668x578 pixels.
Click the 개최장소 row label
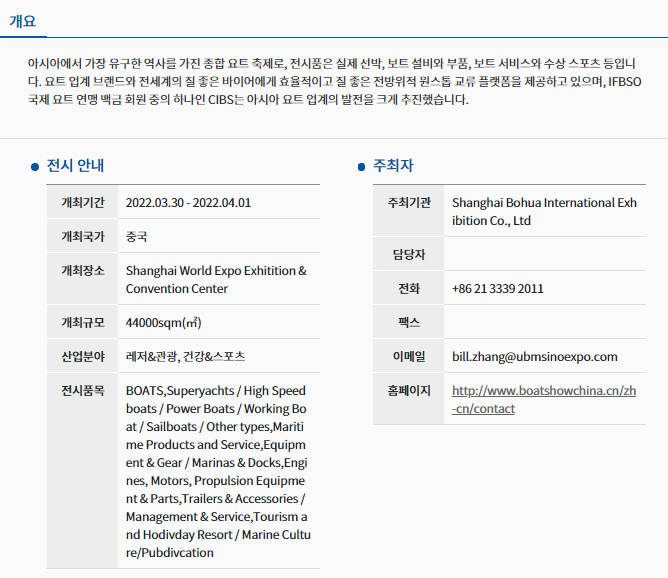[83, 270]
